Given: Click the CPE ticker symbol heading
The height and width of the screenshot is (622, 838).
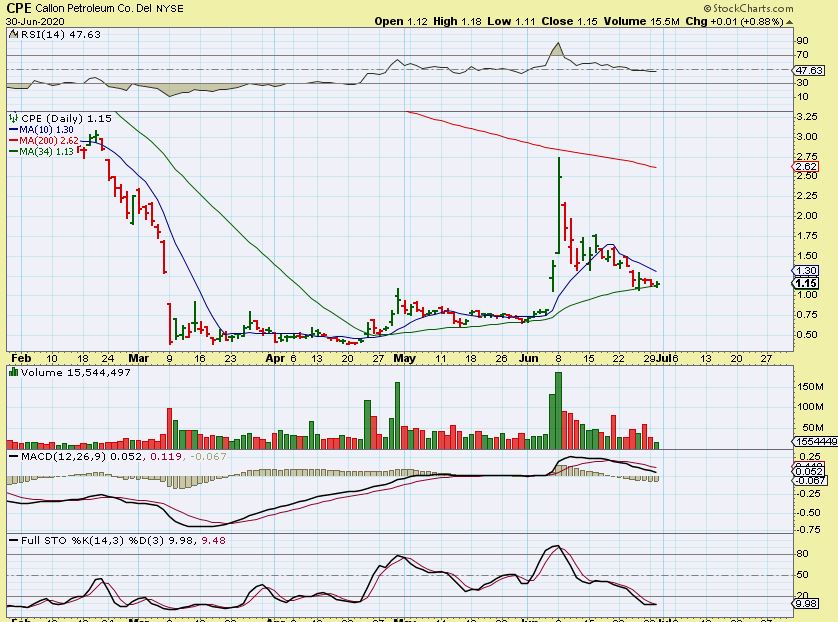Looking at the screenshot, I should coord(18,7).
